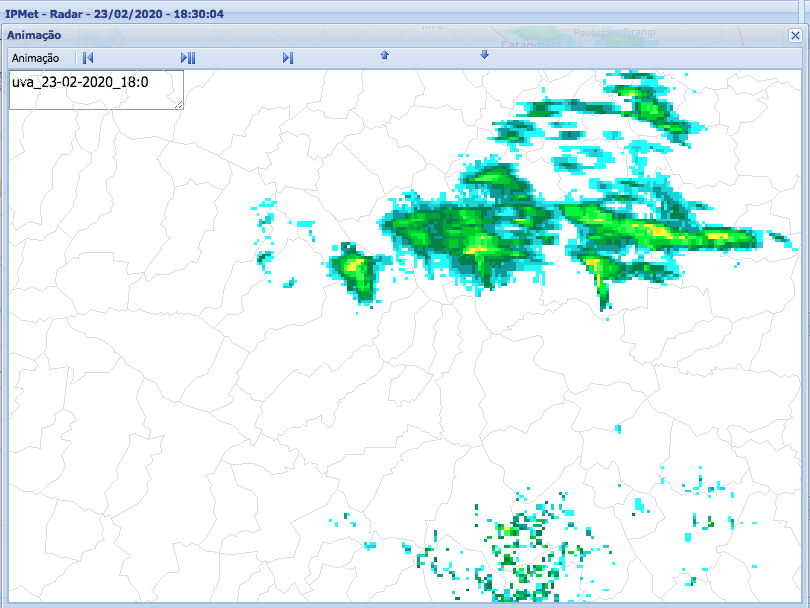Click the play animation icon
Viewport: 810px width, 608px height.
point(190,57)
